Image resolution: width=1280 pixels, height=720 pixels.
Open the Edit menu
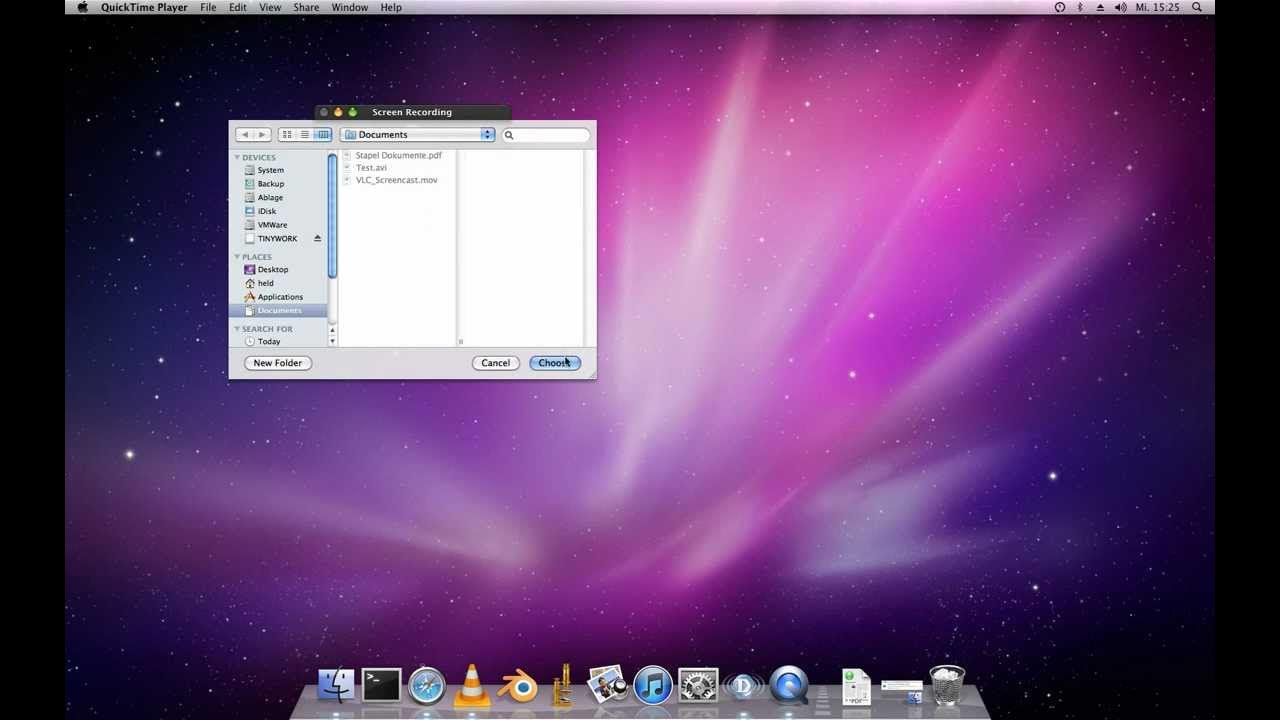click(237, 7)
